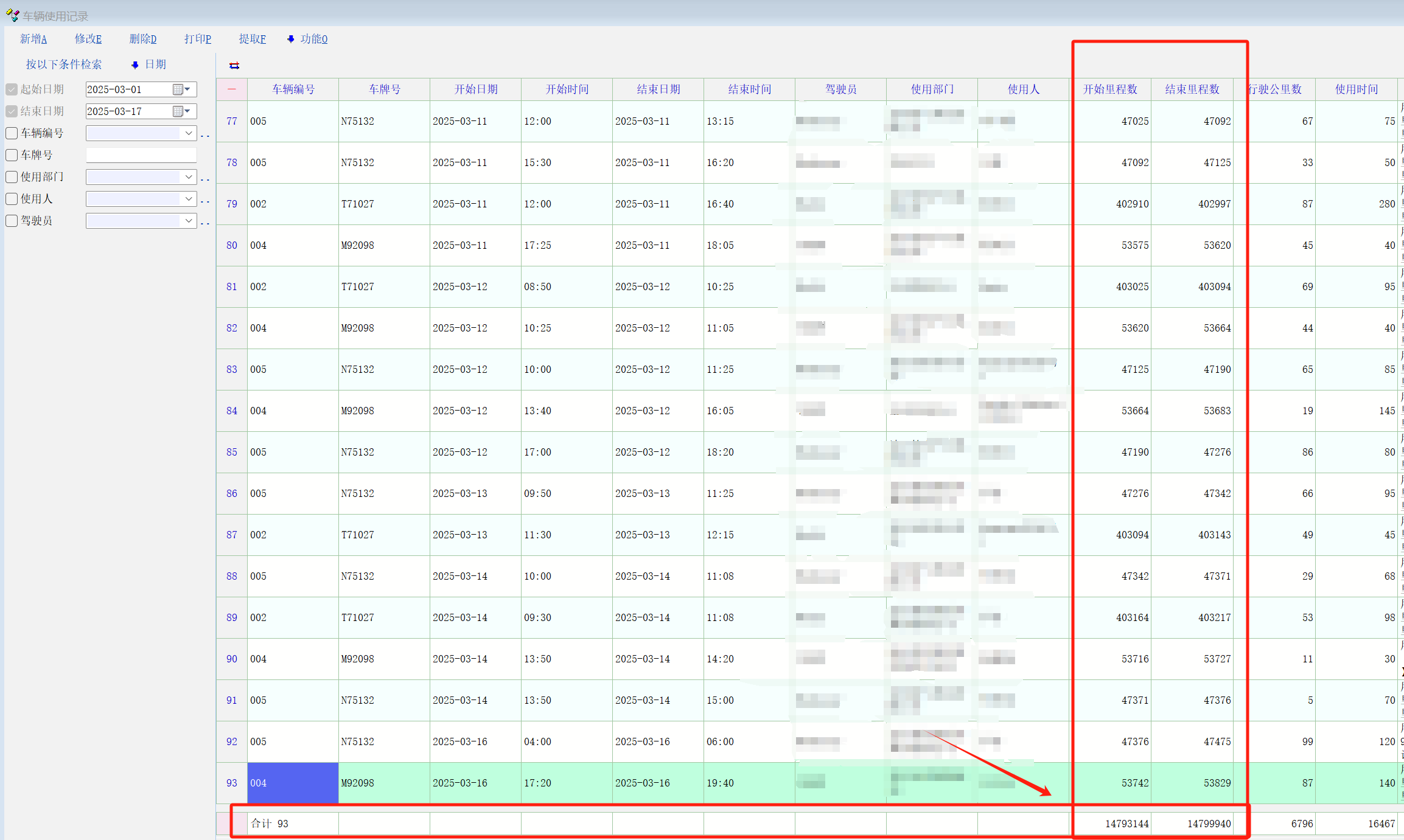The width and height of the screenshot is (1404, 840).
Task: Open the start date calendar picker icon
Action: click(x=178, y=89)
